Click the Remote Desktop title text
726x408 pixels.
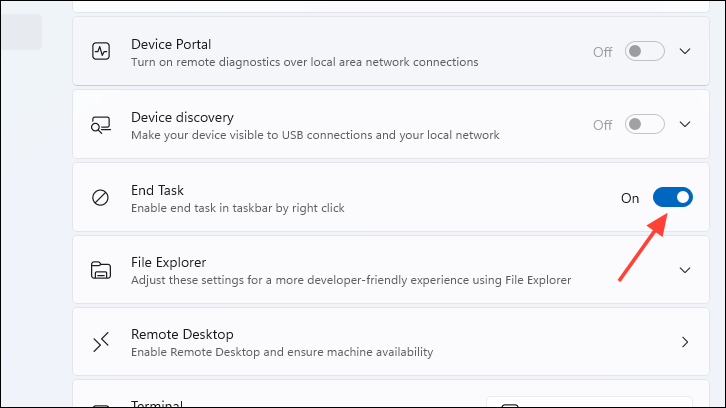(175, 334)
